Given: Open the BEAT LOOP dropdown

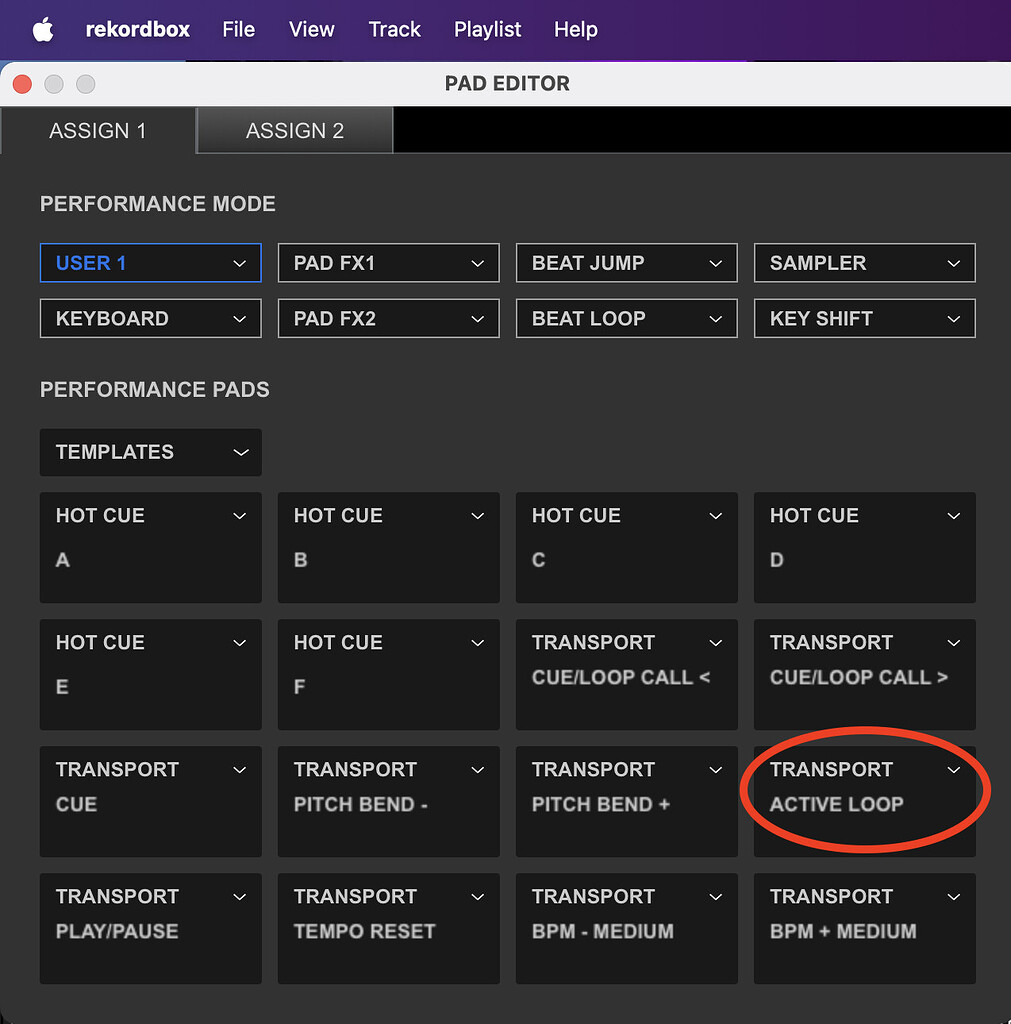Looking at the screenshot, I should point(626,318).
